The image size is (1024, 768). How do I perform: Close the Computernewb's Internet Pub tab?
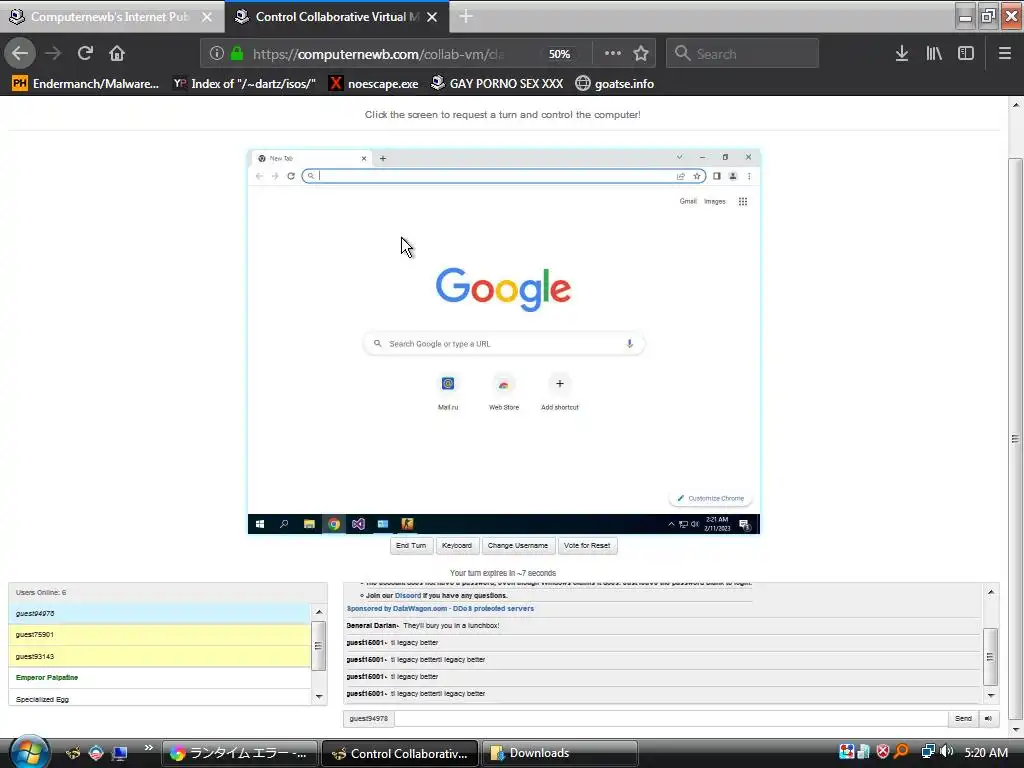[x=206, y=17]
